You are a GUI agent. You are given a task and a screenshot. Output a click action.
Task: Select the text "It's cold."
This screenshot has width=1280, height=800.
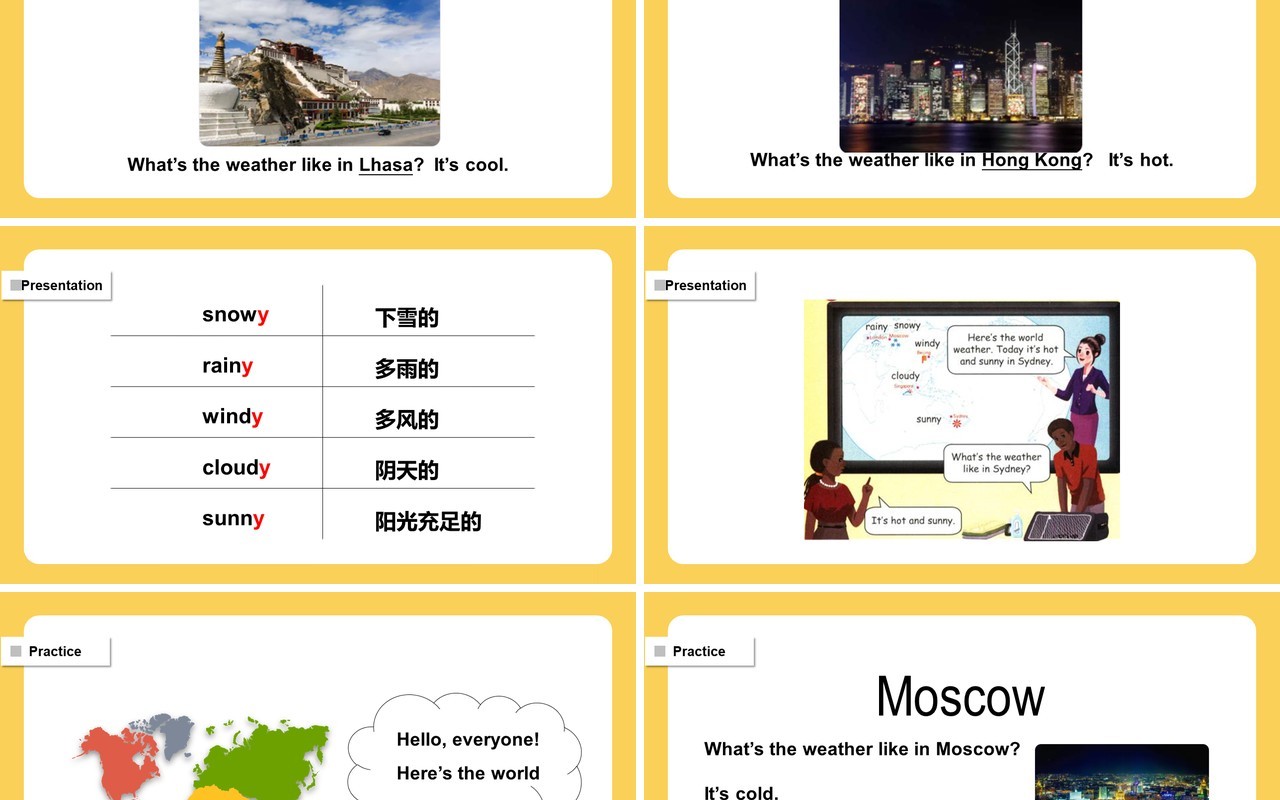point(741,793)
